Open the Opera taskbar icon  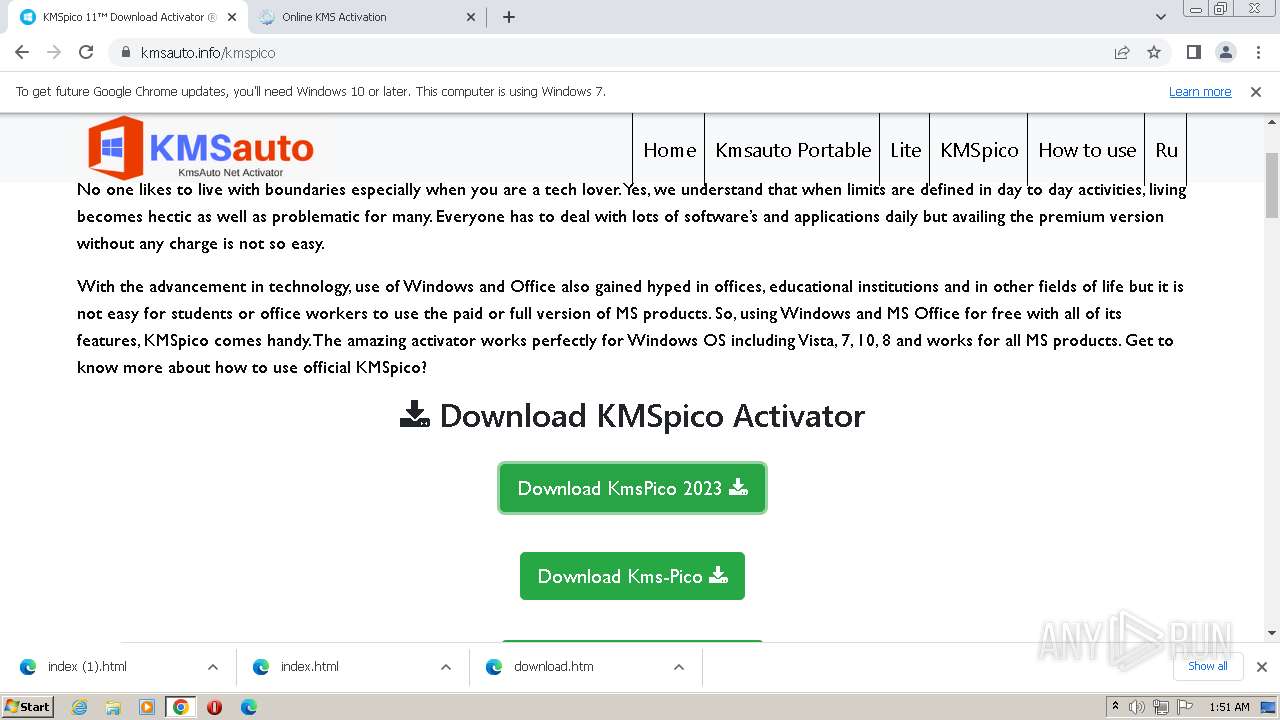[214, 707]
